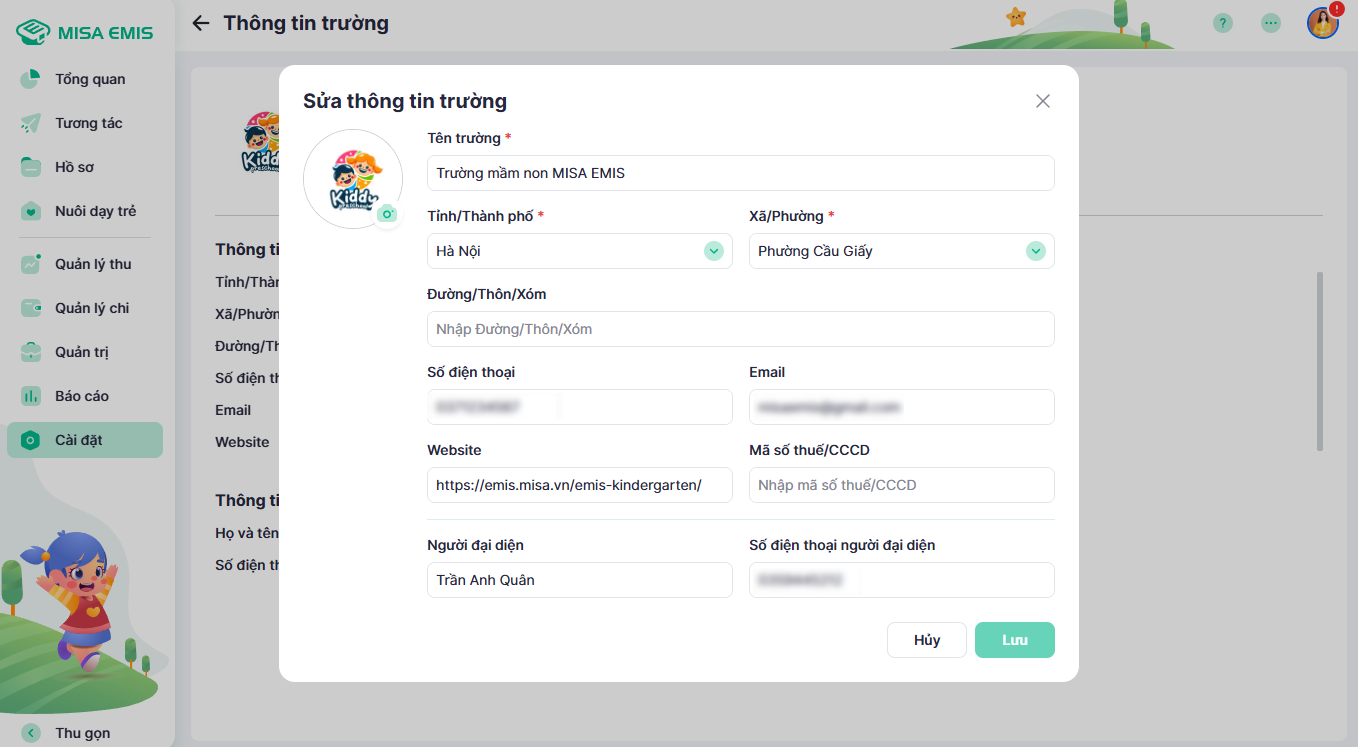The image size is (1358, 747).
Task: Expand the Tỉnh/Thành phố dropdown
Action: click(x=713, y=251)
